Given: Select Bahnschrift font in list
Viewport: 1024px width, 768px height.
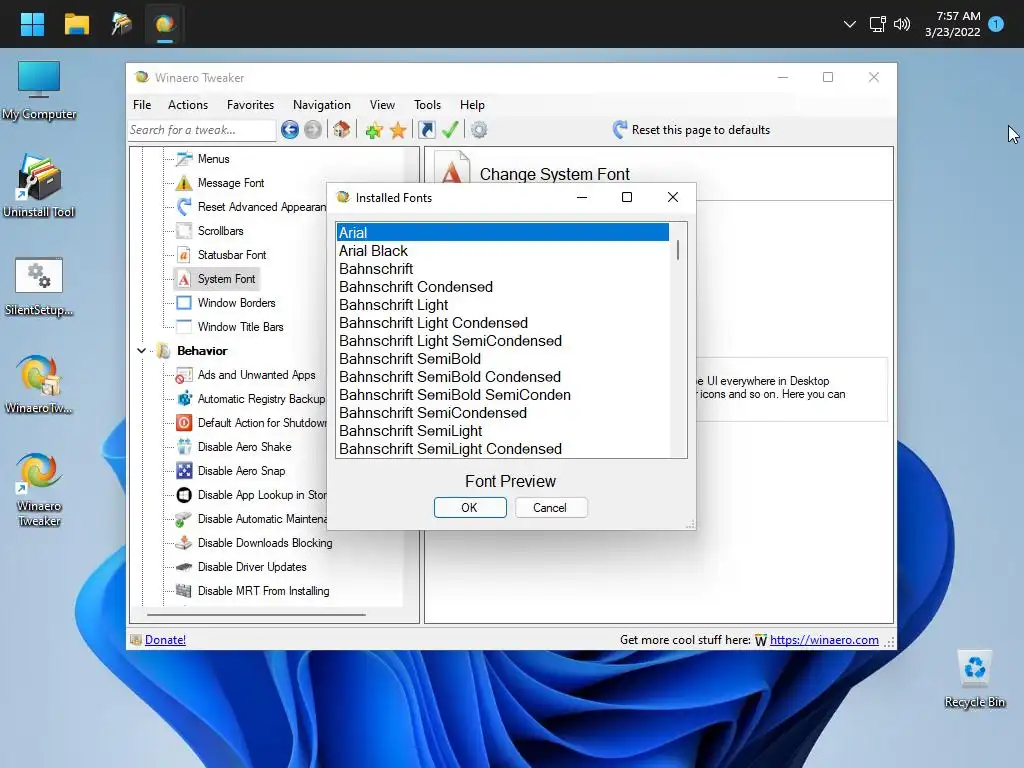Looking at the screenshot, I should [502, 269].
